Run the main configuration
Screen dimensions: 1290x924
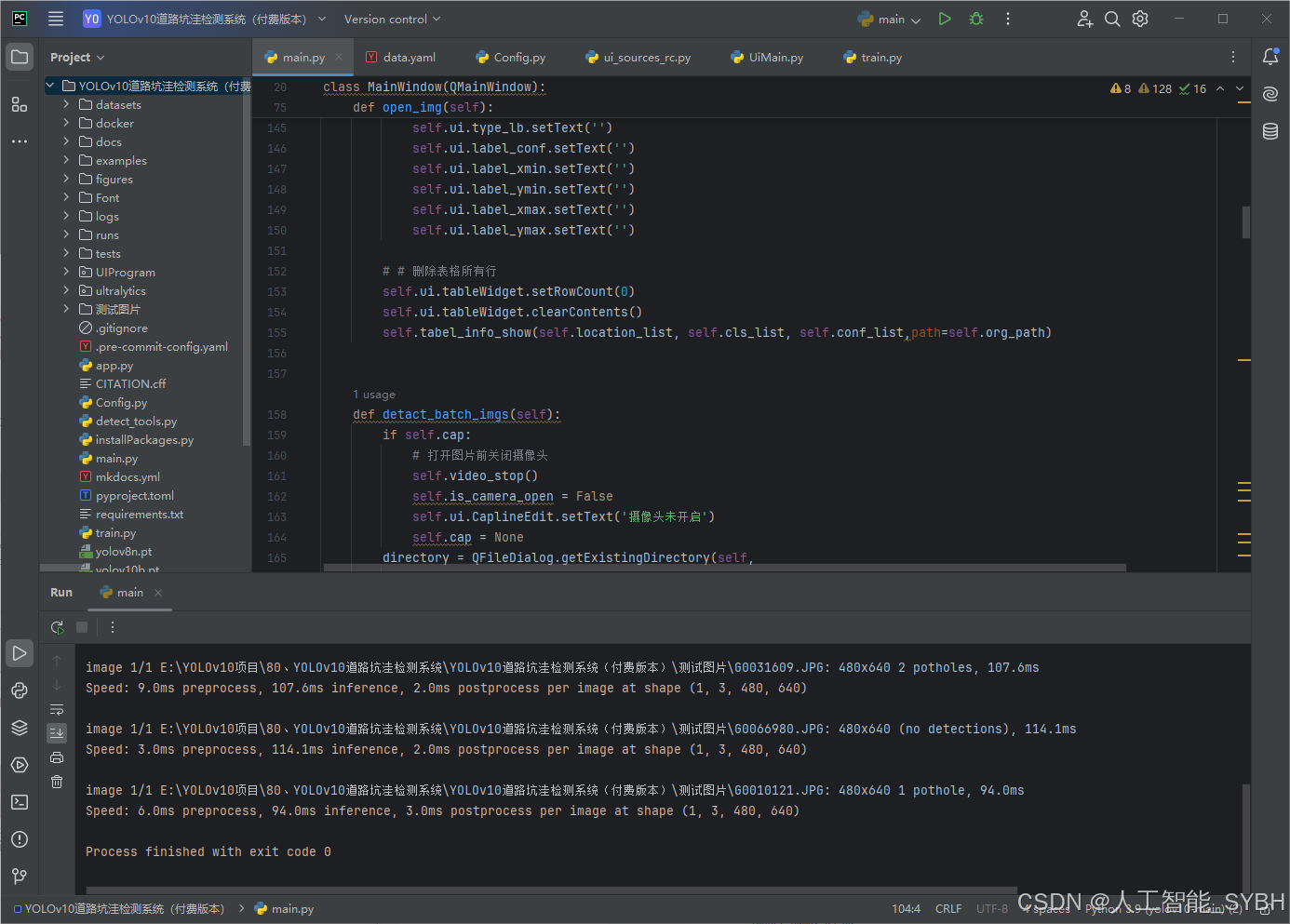[x=945, y=19]
